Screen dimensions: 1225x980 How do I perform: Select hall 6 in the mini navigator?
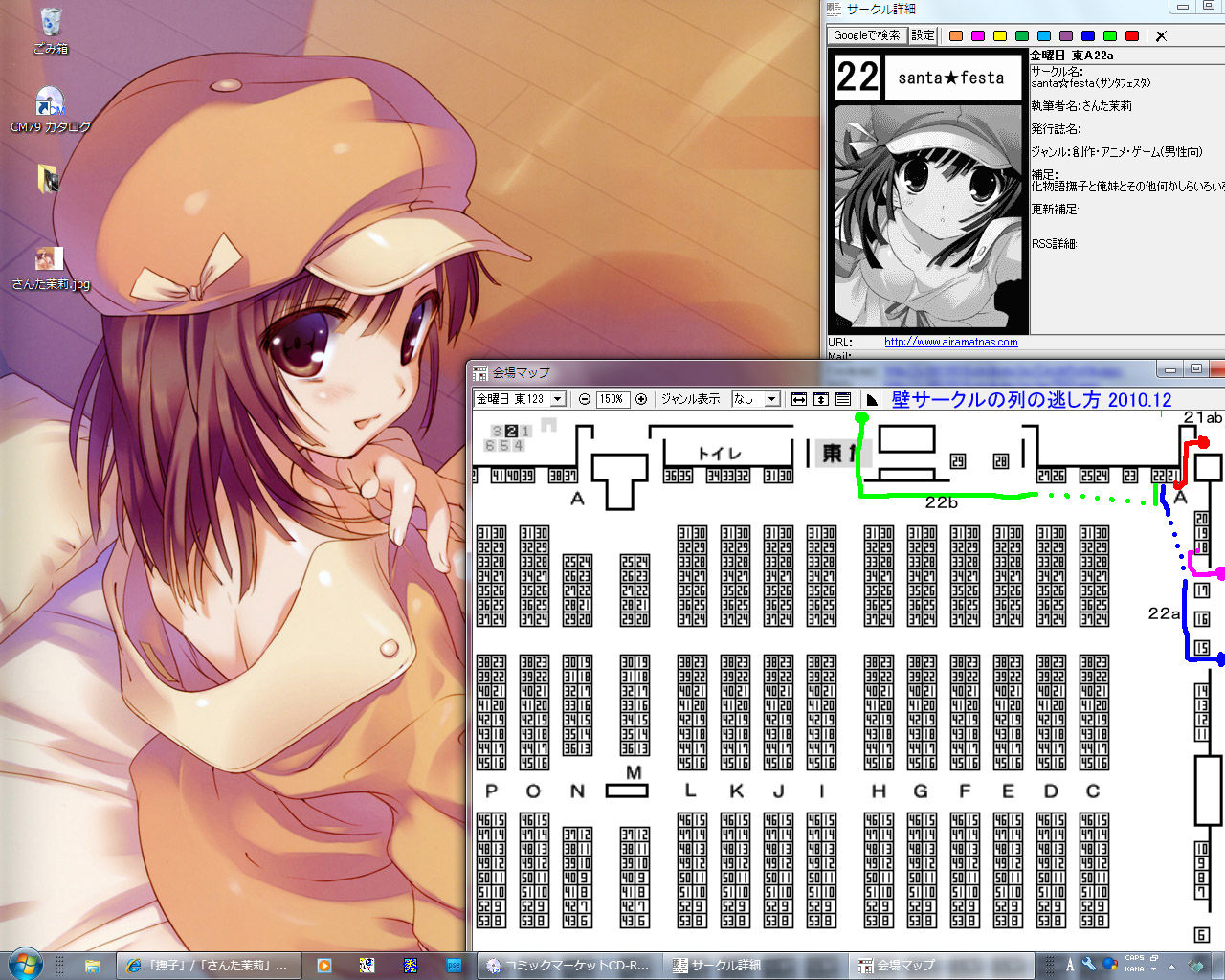(x=490, y=445)
